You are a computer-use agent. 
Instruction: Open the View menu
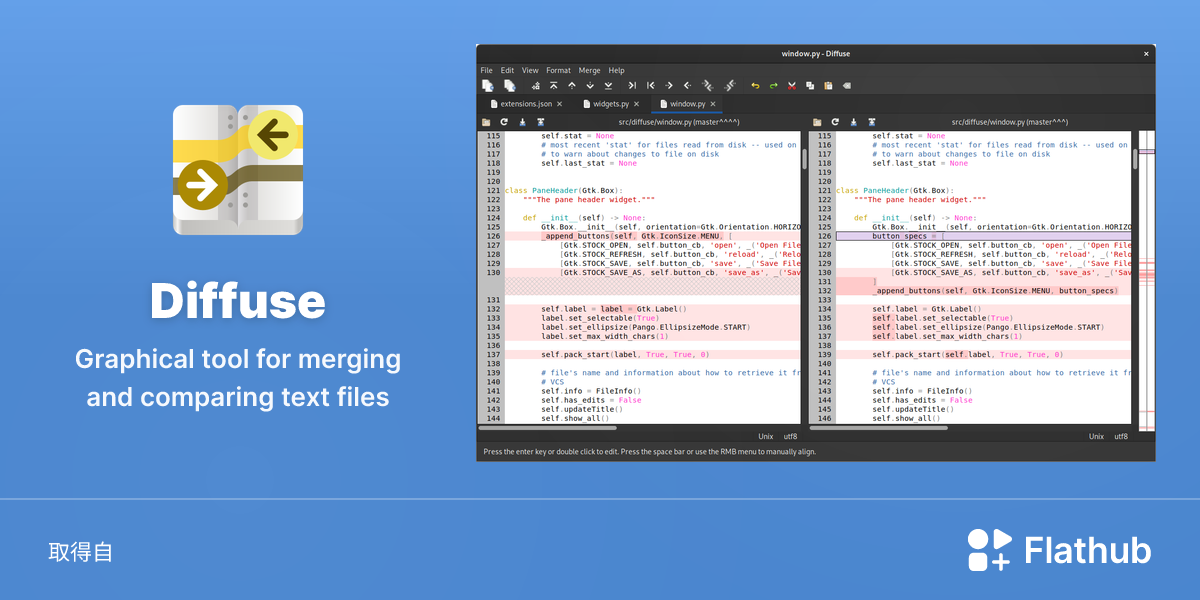pyautogui.click(x=530, y=71)
